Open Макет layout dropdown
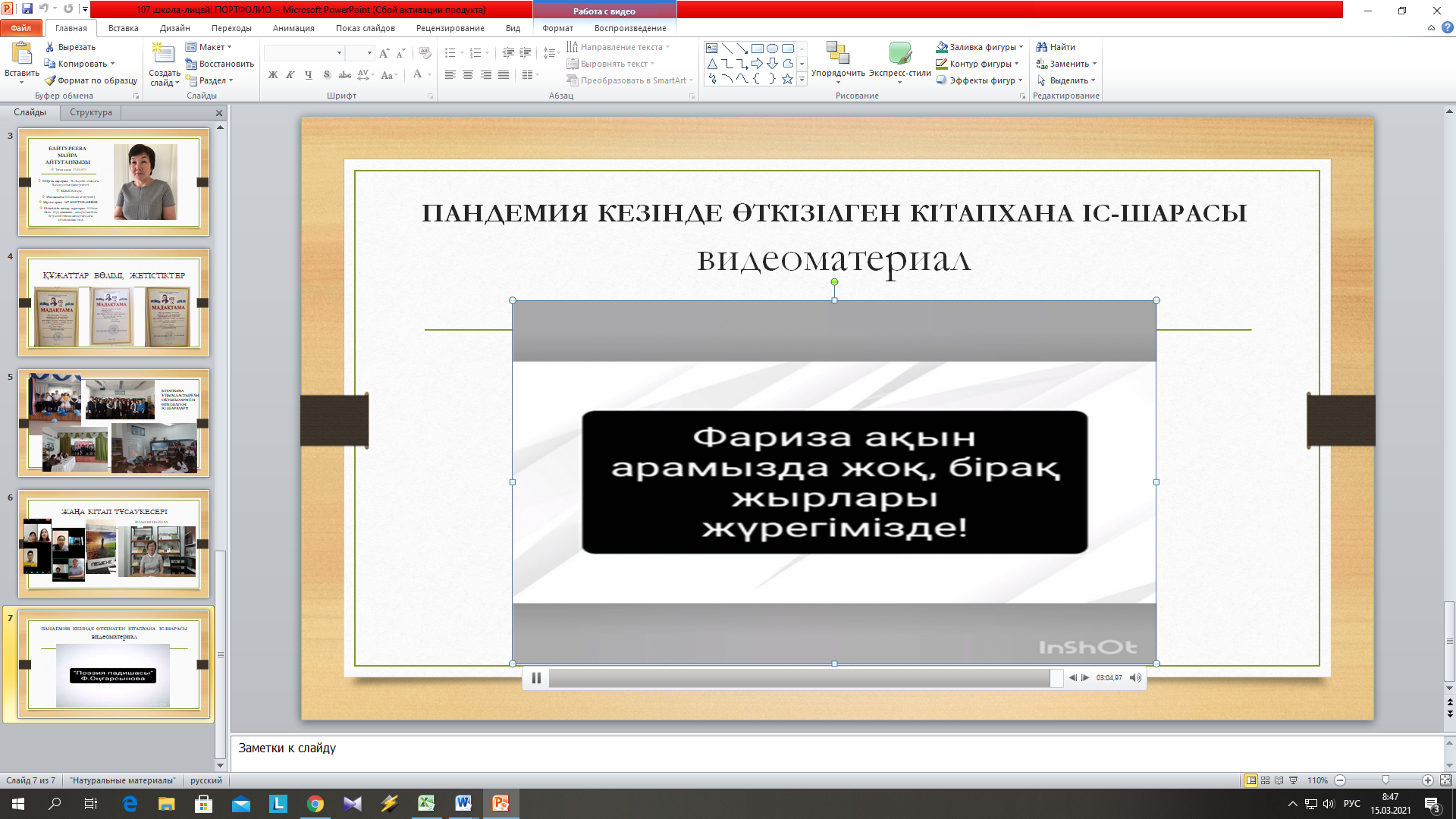Viewport: 1456px width, 819px height. click(209, 47)
